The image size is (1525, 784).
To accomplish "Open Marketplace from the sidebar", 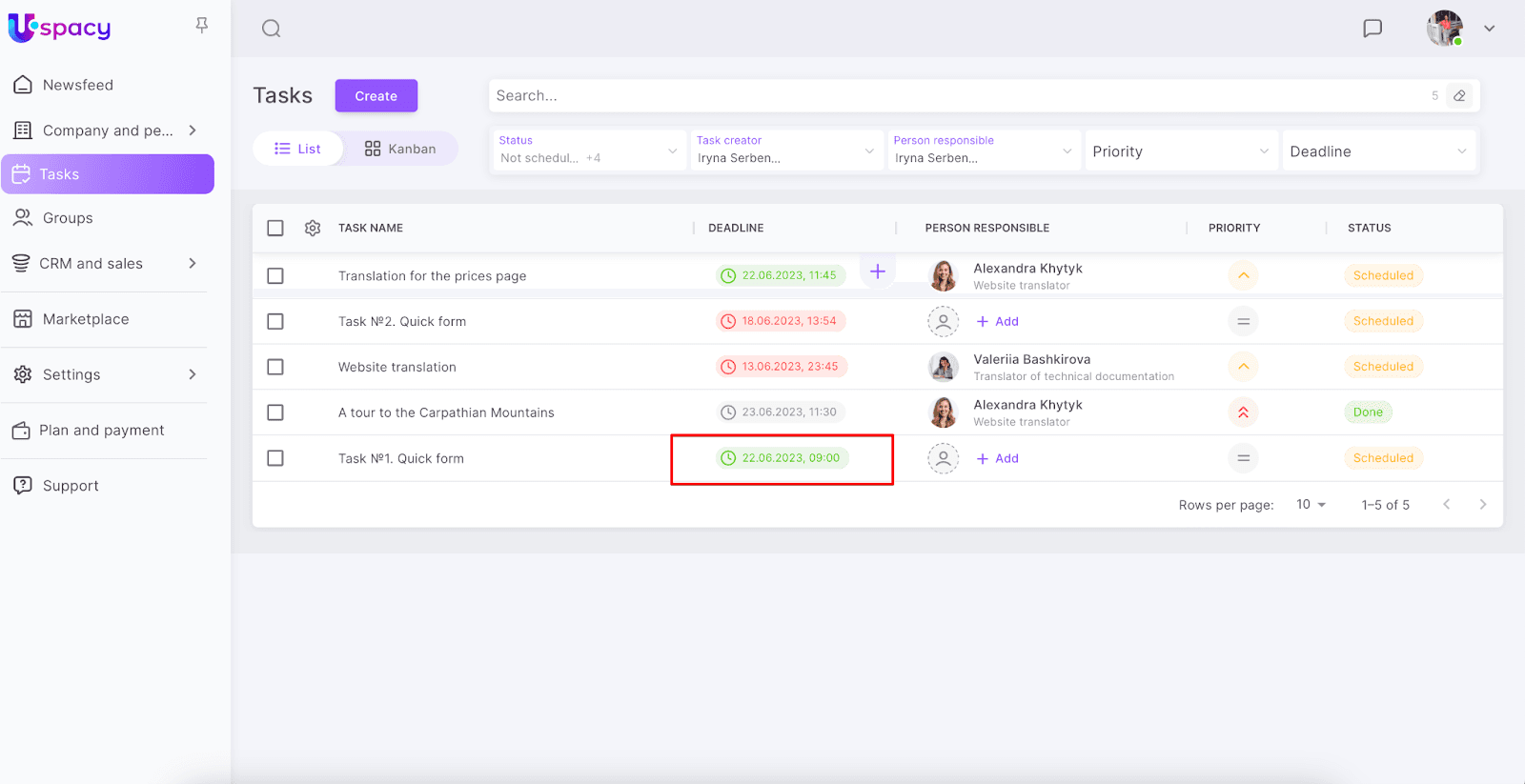I will 86,319.
